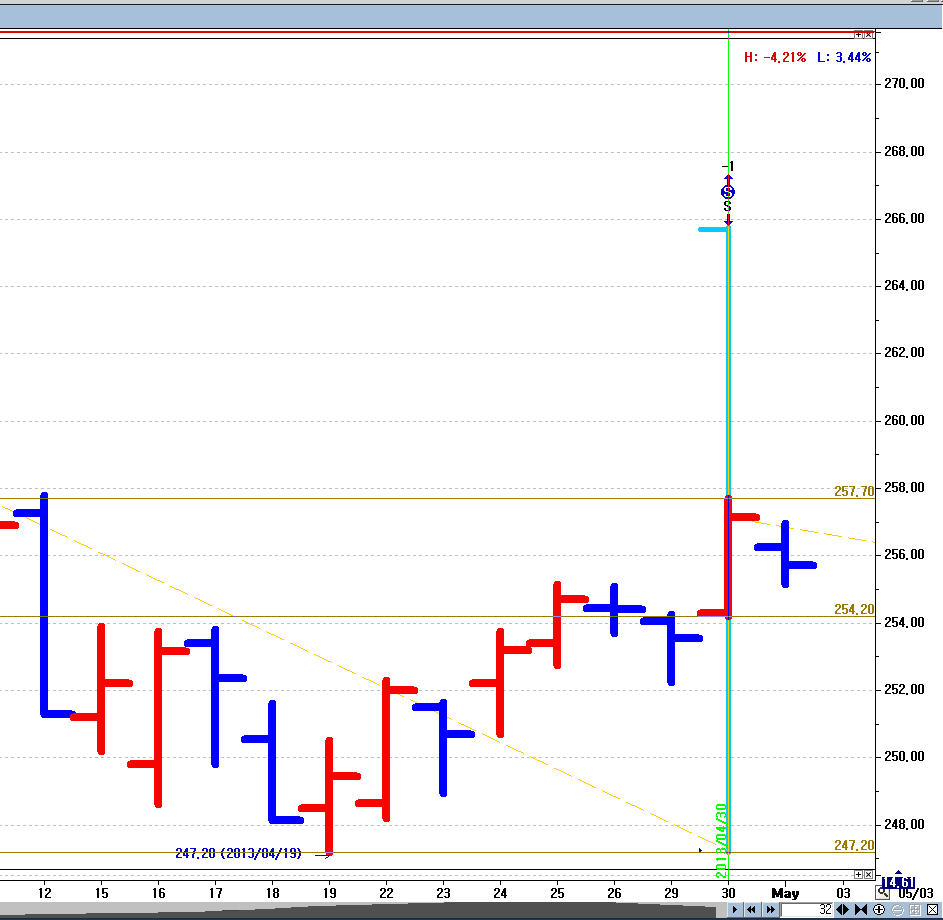The height and width of the screenshot is (920, 943).
Task: Click the circled minus remove icon
Action: pos(896,910)
